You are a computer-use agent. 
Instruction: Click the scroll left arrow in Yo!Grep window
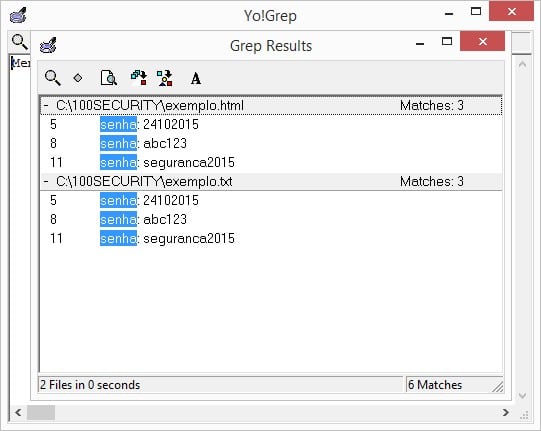(18, 412)
